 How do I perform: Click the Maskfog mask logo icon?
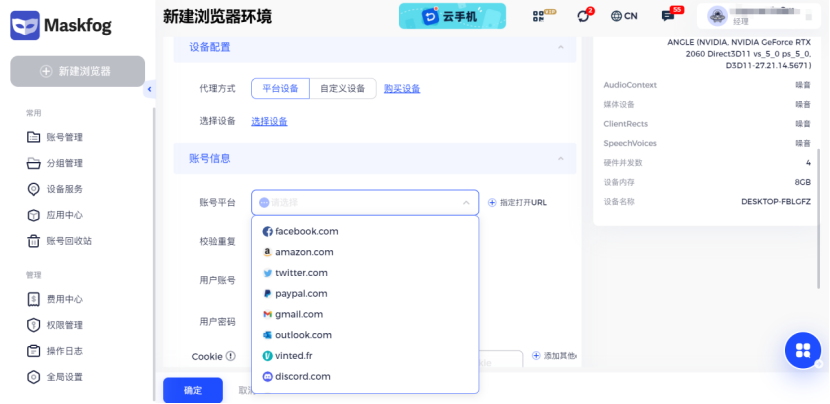[24, 25]
